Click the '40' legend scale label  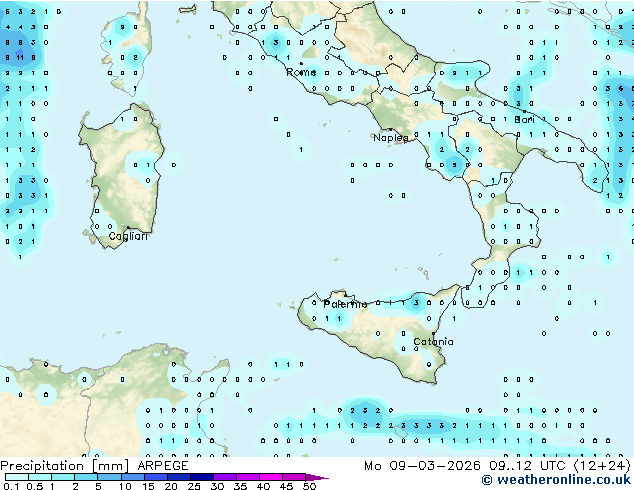263,486
